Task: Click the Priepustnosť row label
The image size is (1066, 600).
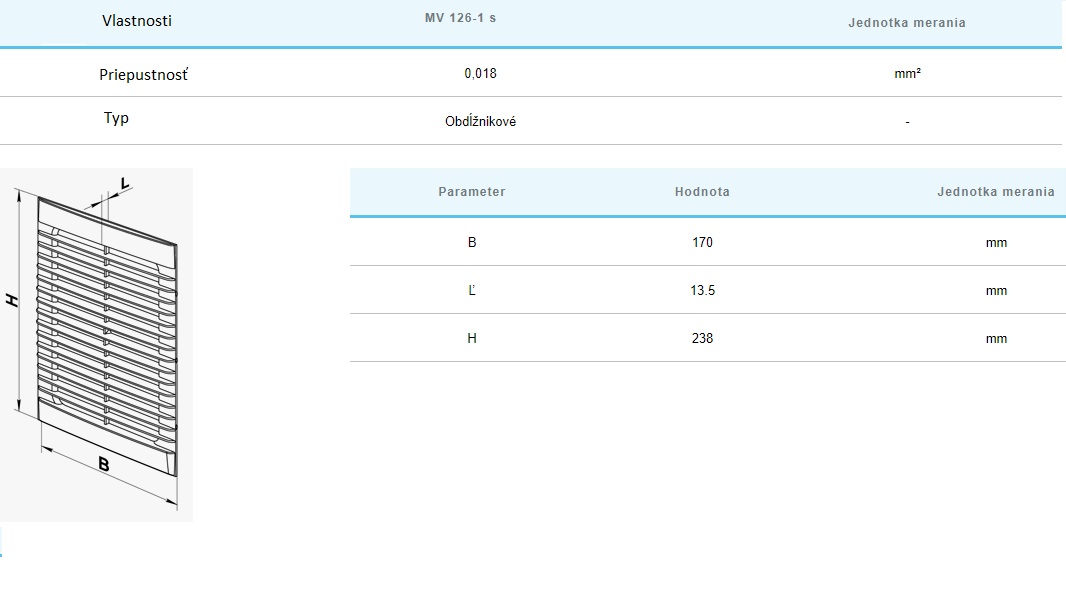Action: tap(143, 75)
